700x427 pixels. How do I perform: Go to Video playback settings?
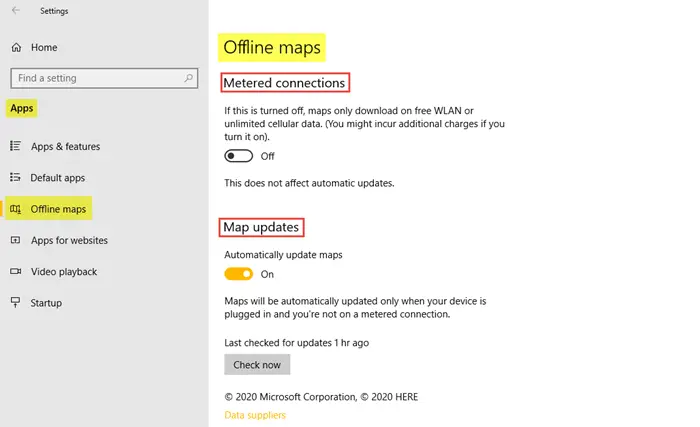(64, 271)
